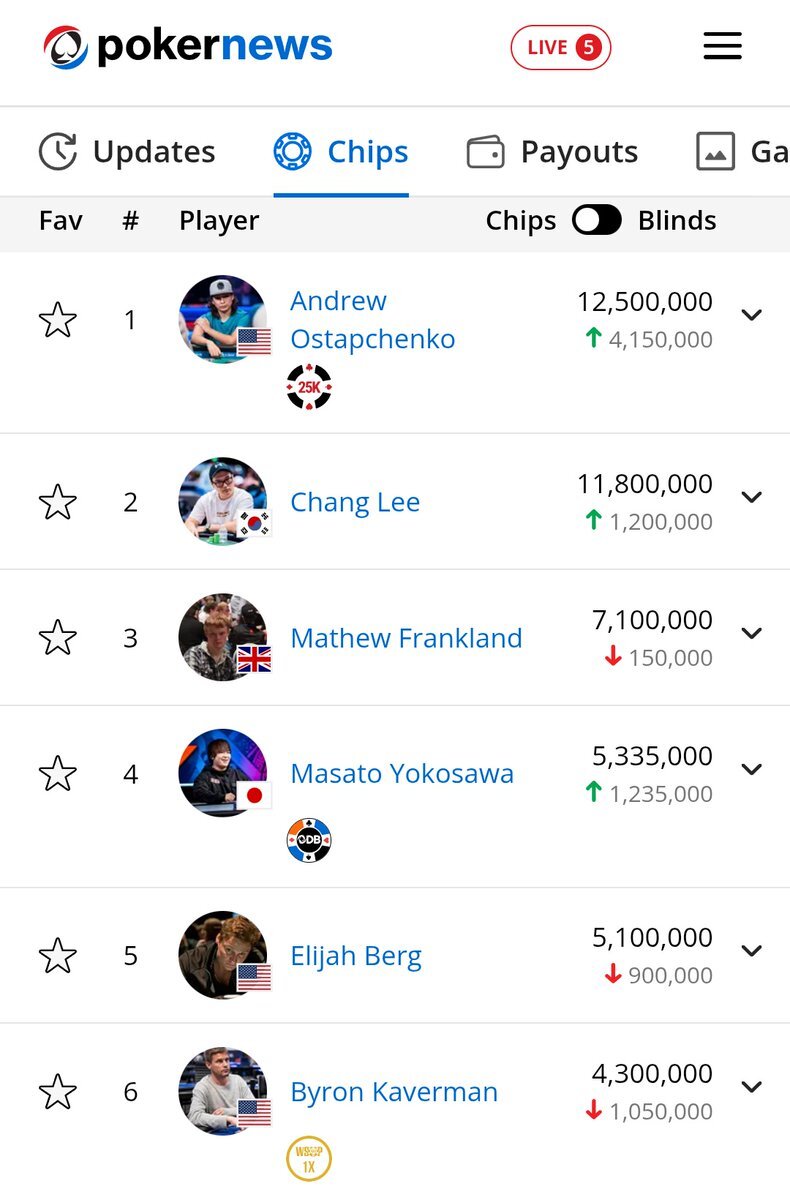Open Chang Lee's player profile link
Image resolution: width=790 pixels, height=1200 pixels.
click(x=355, y=502)
